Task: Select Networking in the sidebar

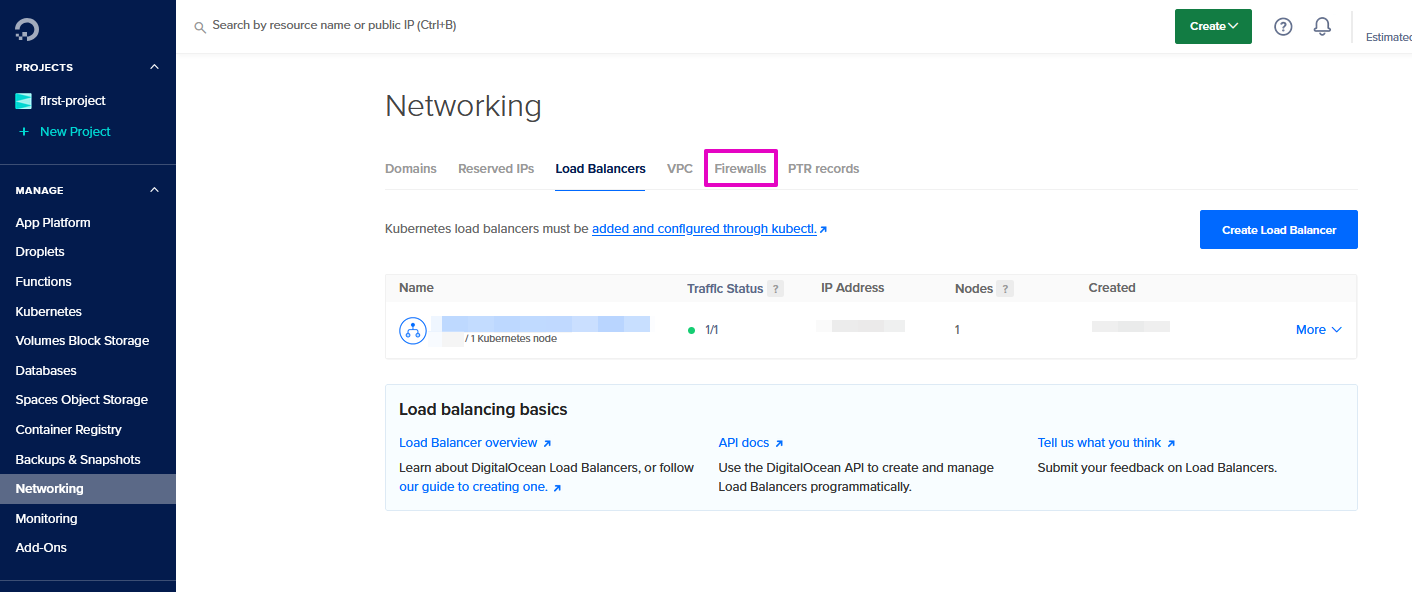Action: tap(88, 489)
